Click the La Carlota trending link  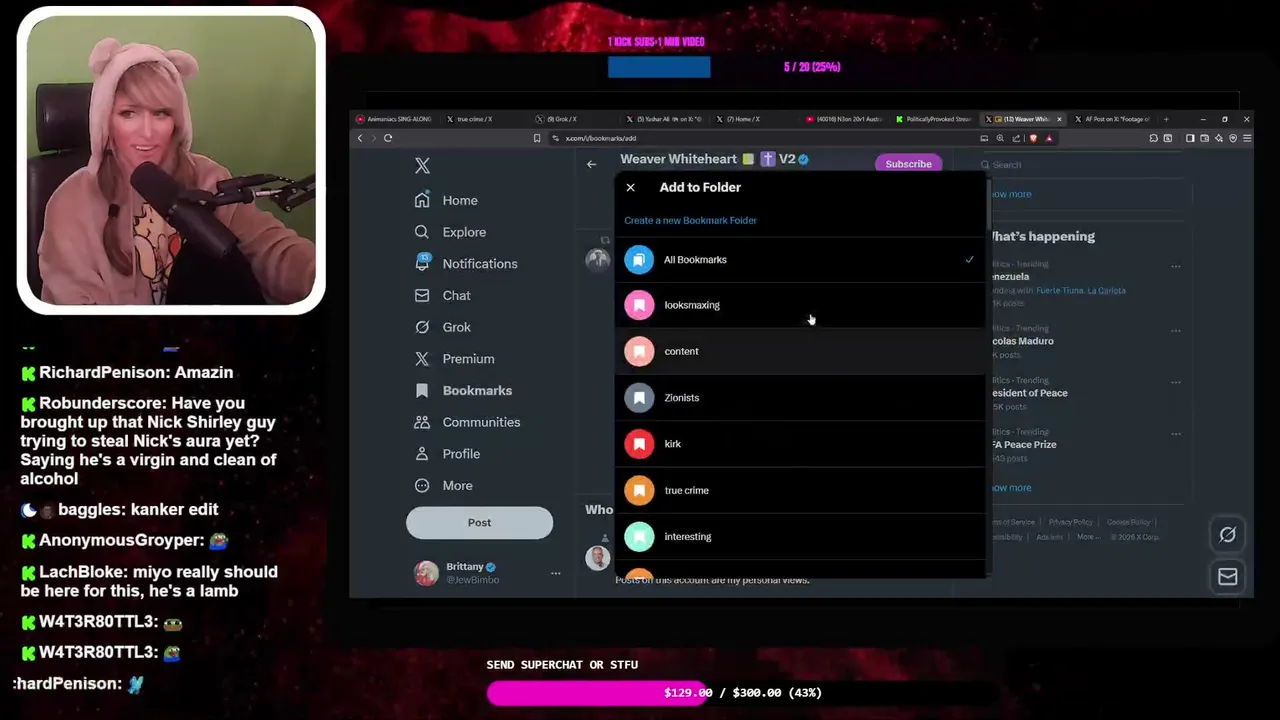click(x=1106, y=290)
